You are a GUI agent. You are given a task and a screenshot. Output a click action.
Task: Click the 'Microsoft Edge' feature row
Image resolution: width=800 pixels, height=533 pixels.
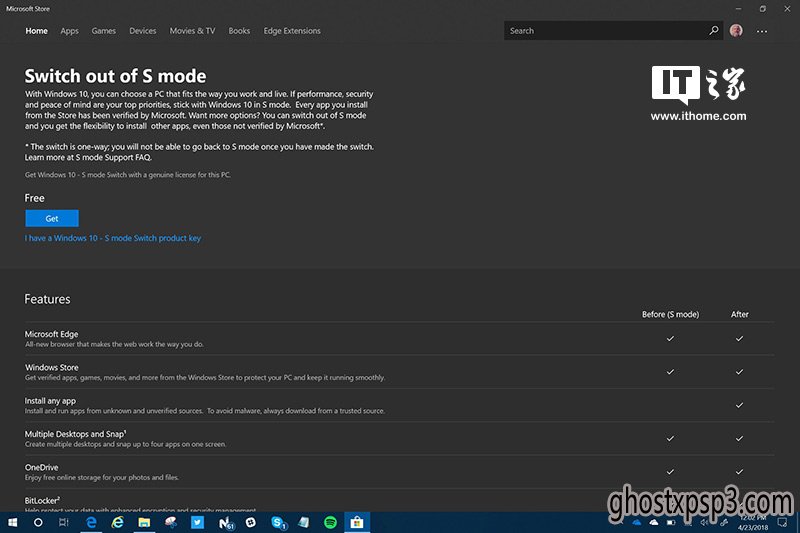point(399,339)
